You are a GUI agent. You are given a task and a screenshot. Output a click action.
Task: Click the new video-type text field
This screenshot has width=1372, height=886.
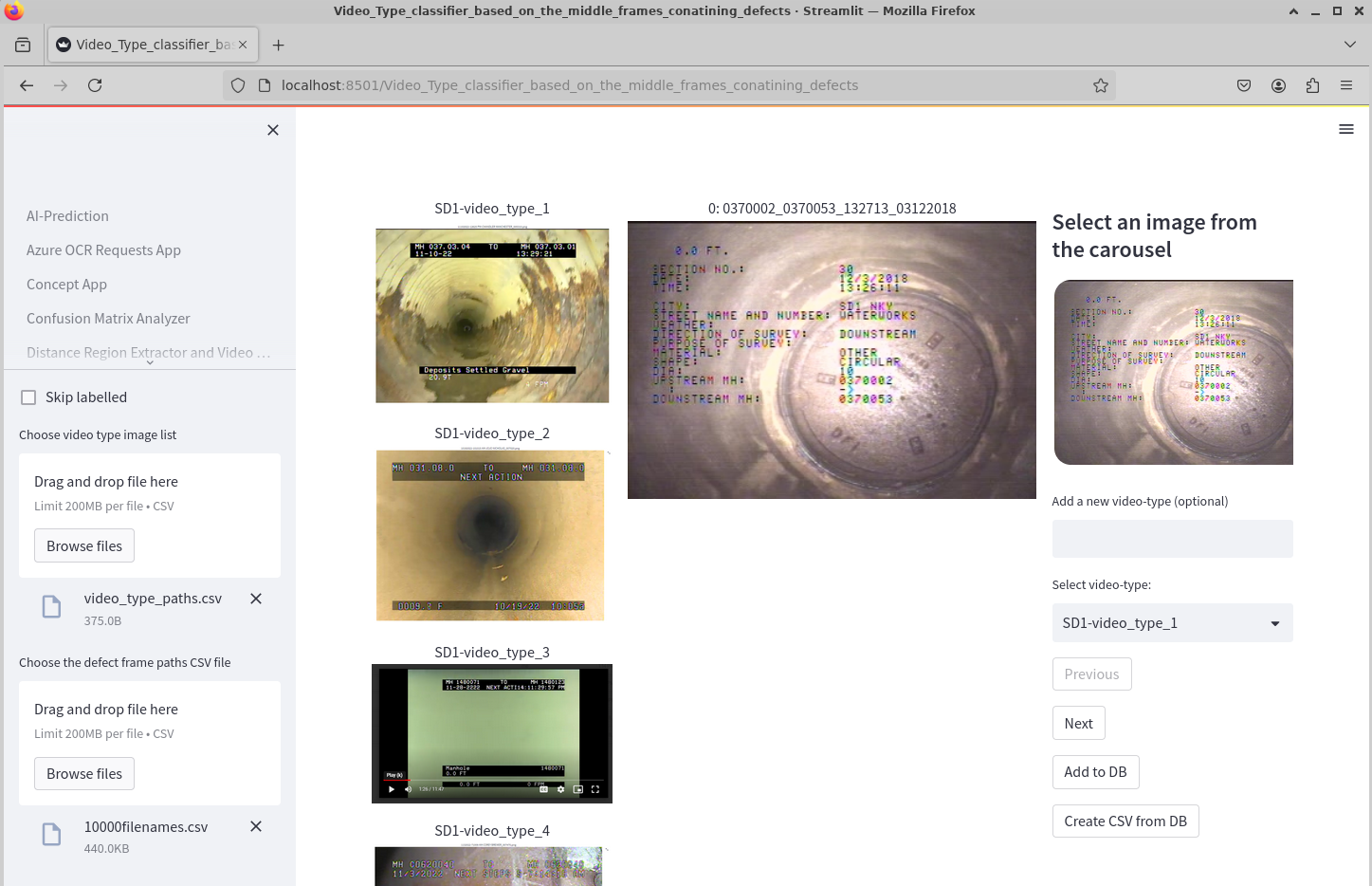[x=1172, y=539]
